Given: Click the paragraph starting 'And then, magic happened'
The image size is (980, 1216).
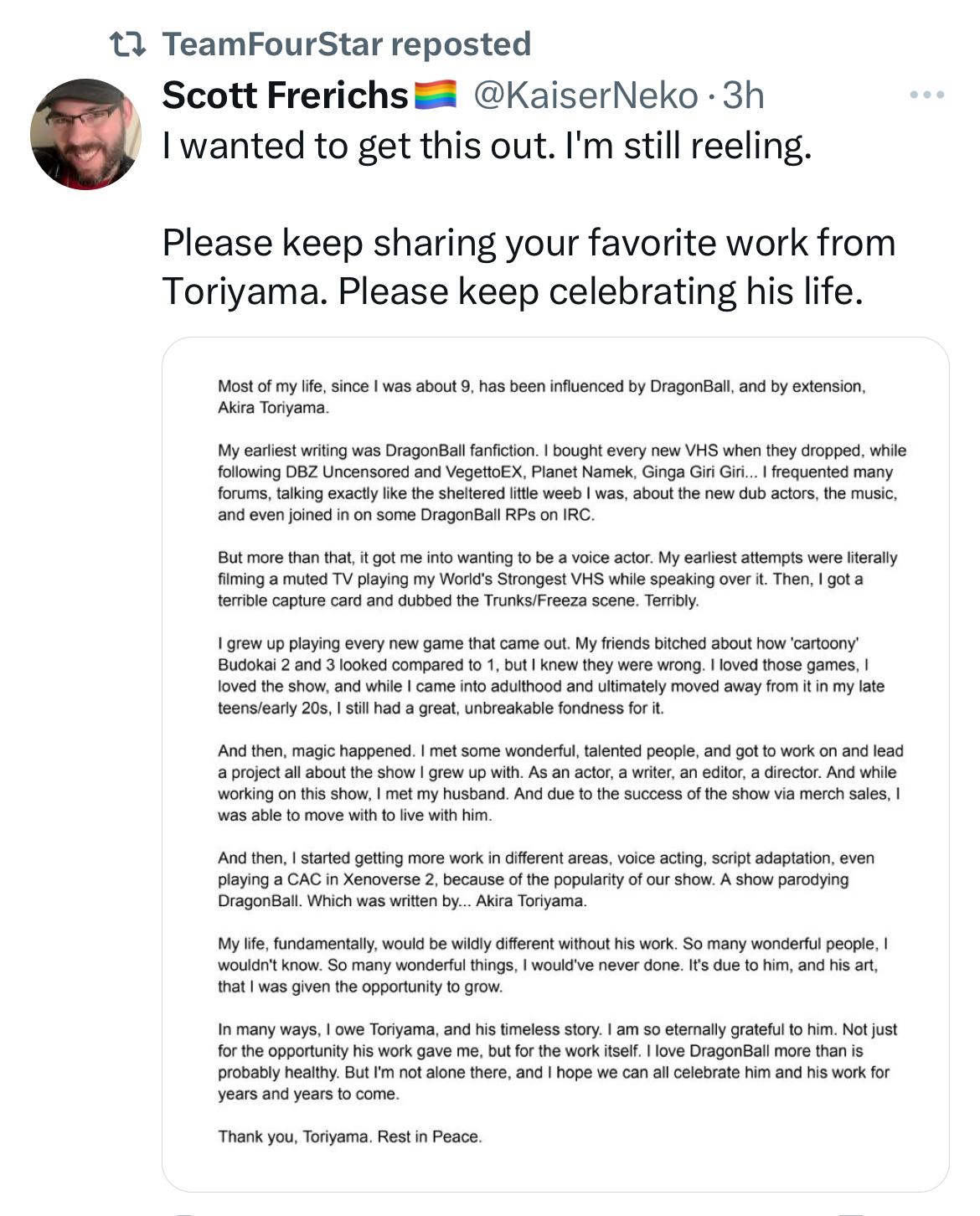Looking at the screenshot, I should pos(560,782).
